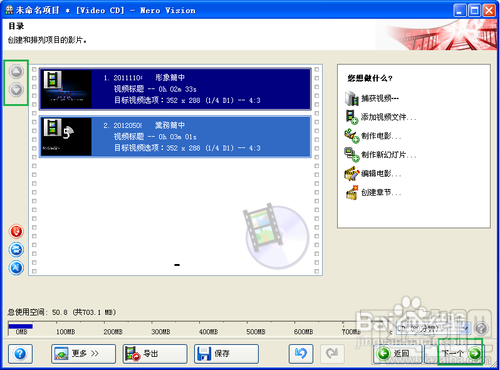Click the green back arrow icon
This screenshot has height=370, width=500.
383,354
